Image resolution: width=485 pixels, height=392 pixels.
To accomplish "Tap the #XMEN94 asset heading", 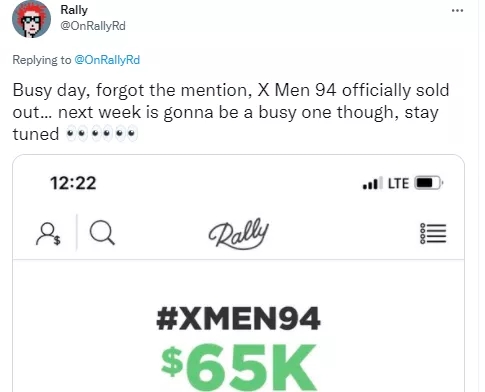I will click(238, 319).
